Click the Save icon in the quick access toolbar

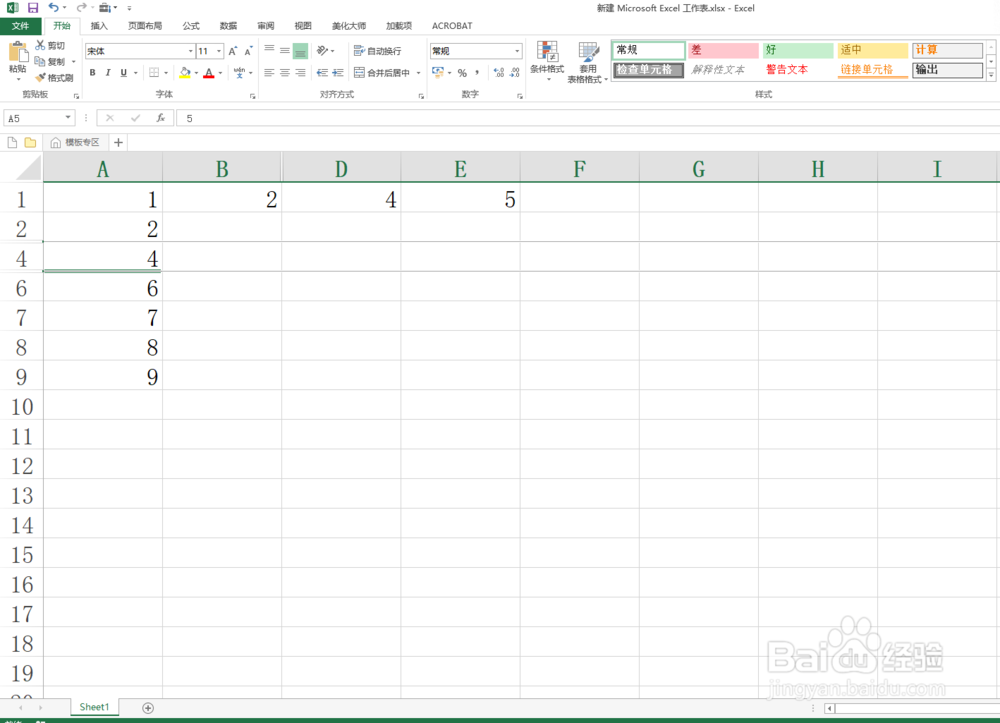coord(33,8)
